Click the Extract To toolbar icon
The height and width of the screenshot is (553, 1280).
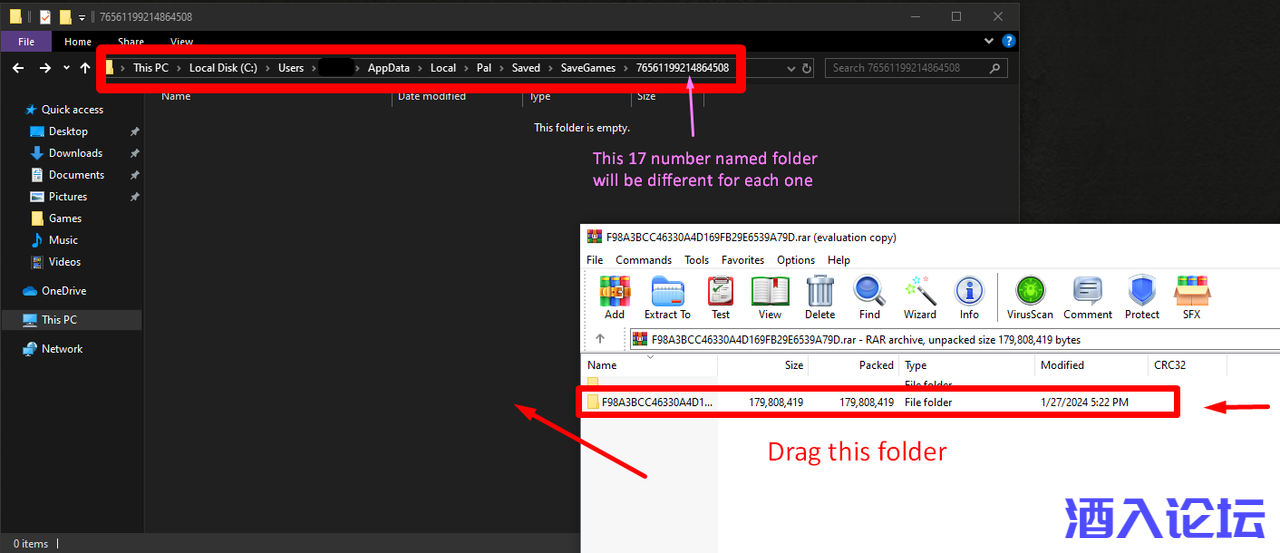(667, 297)
